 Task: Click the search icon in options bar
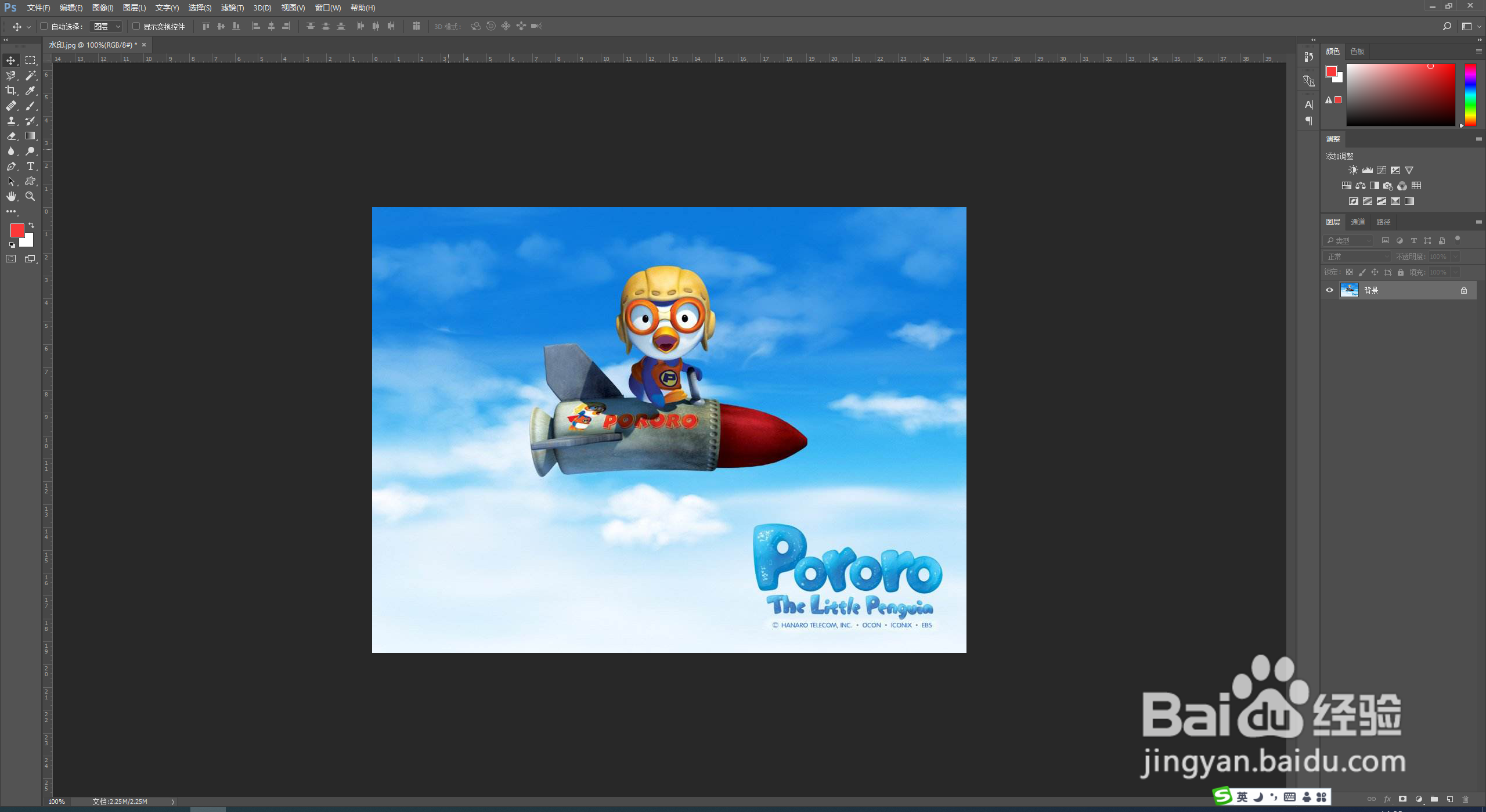click(1447, 26)
